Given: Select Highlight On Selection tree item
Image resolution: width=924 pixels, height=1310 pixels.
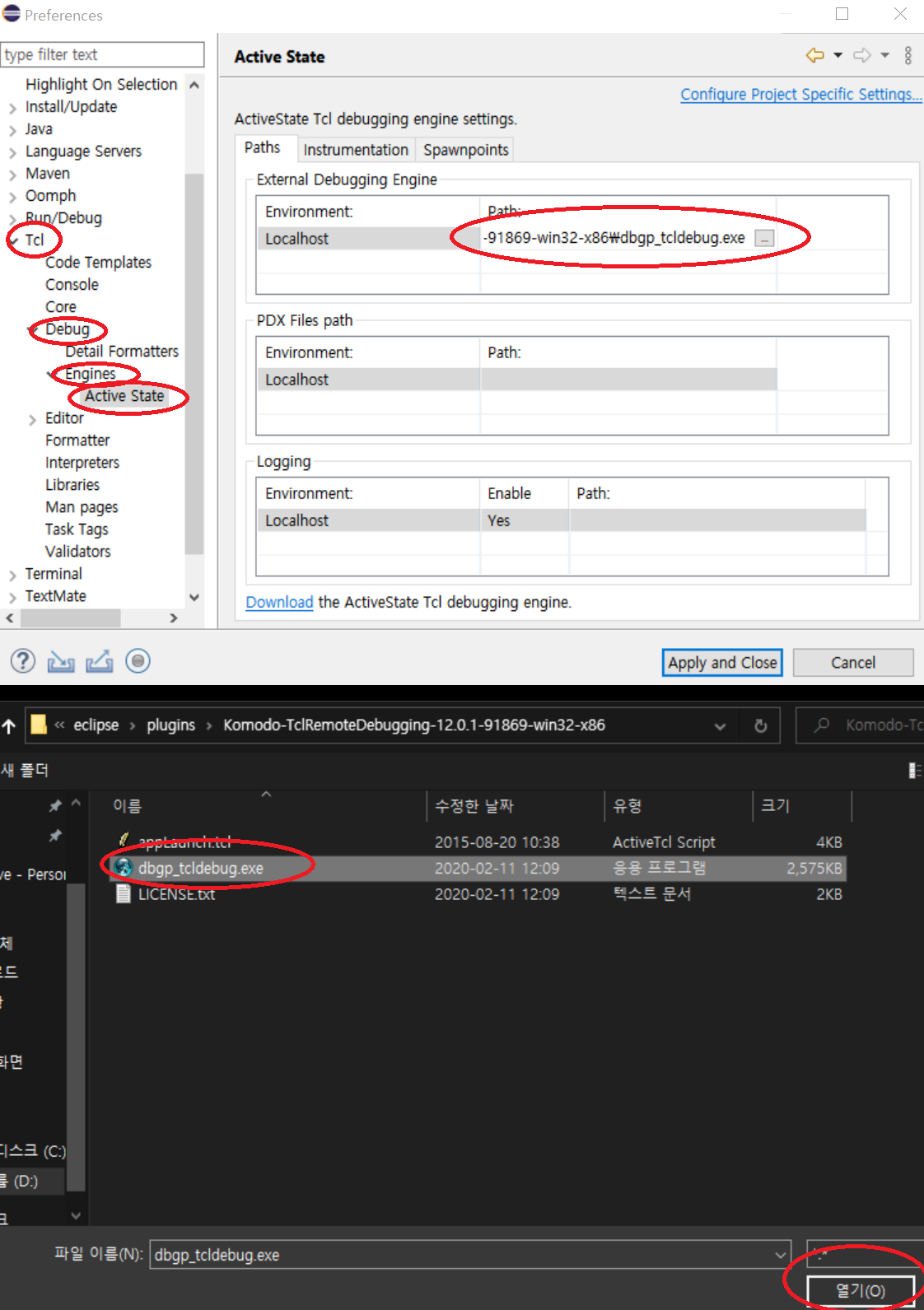Looking at the screenshot, I should [101, 85].
